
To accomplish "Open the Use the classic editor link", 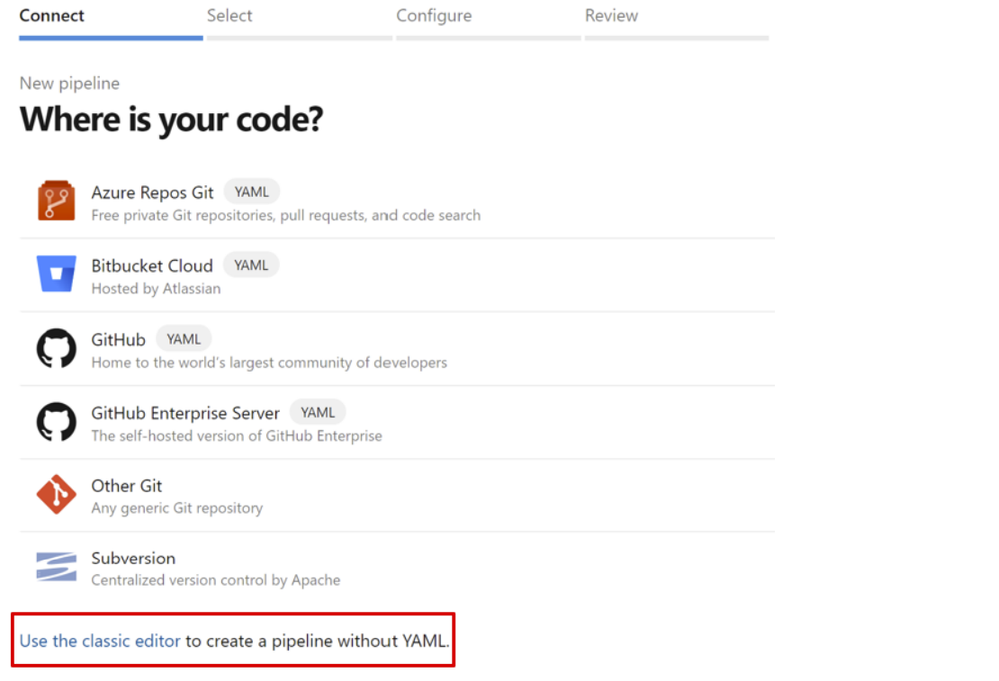I will click(x=100, y=641).
